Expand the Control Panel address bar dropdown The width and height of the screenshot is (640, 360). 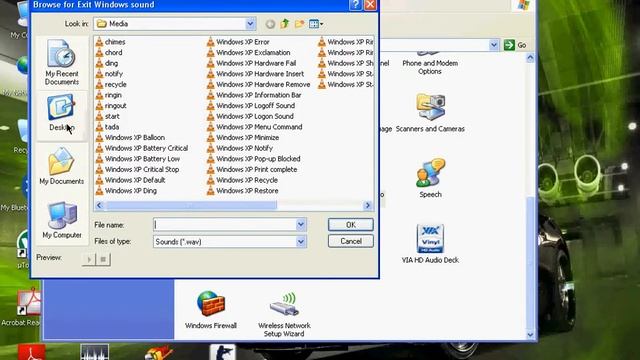(494, 45)
